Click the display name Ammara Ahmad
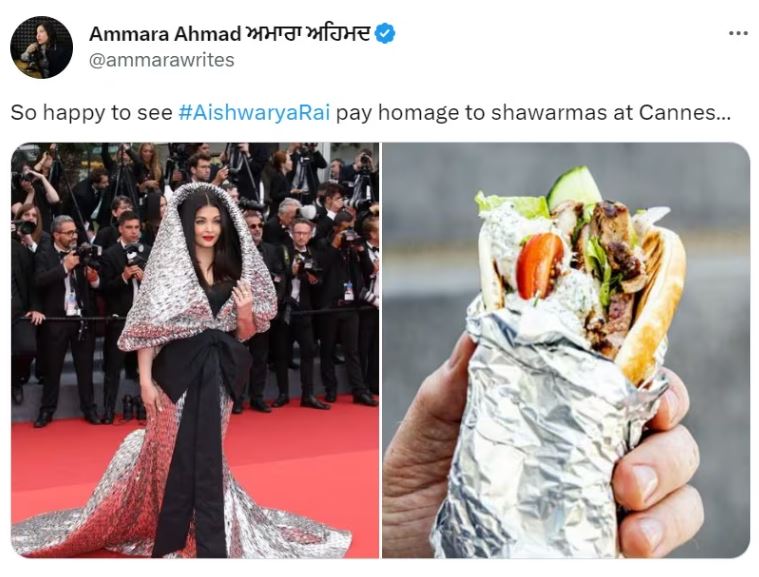 pos(165,33)
